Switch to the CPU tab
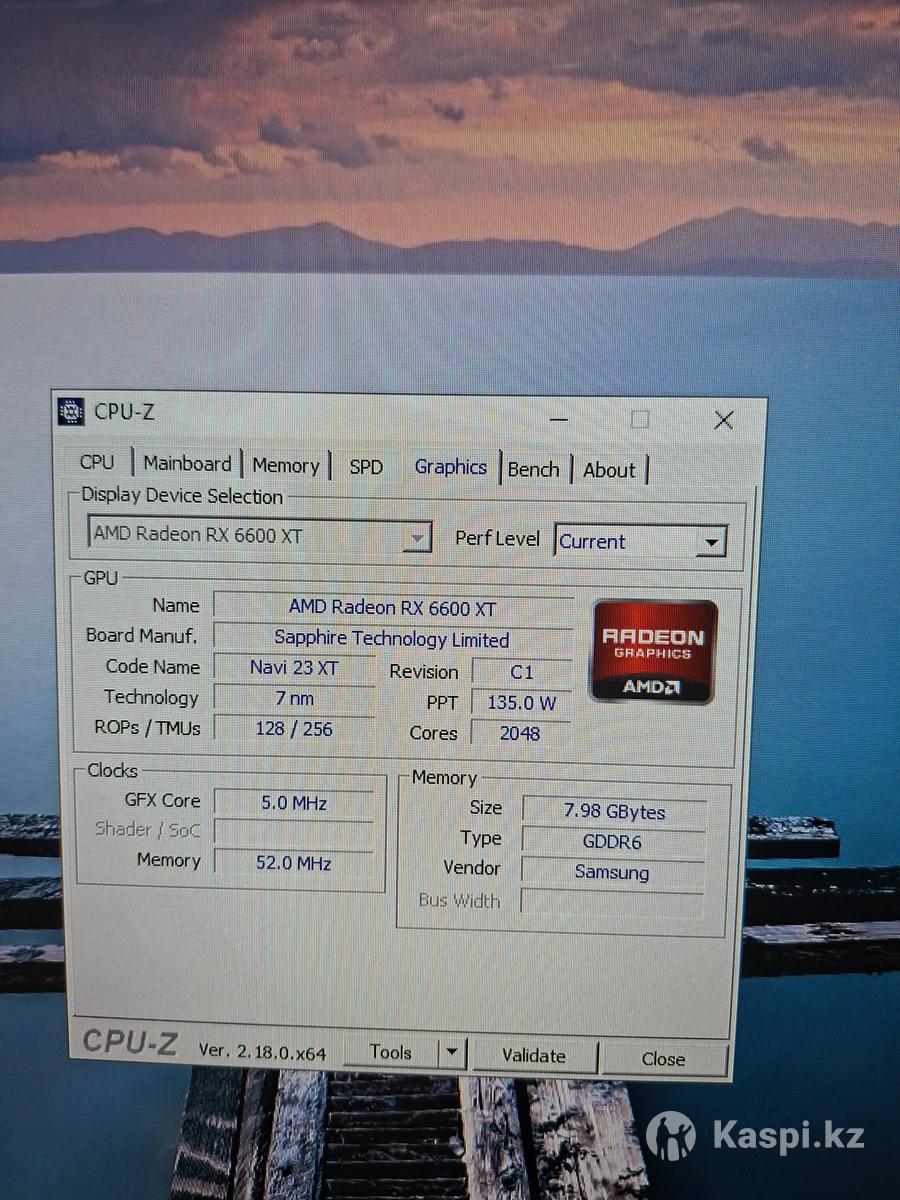Viewport: 900px width, 1200px height. point(97,462)
